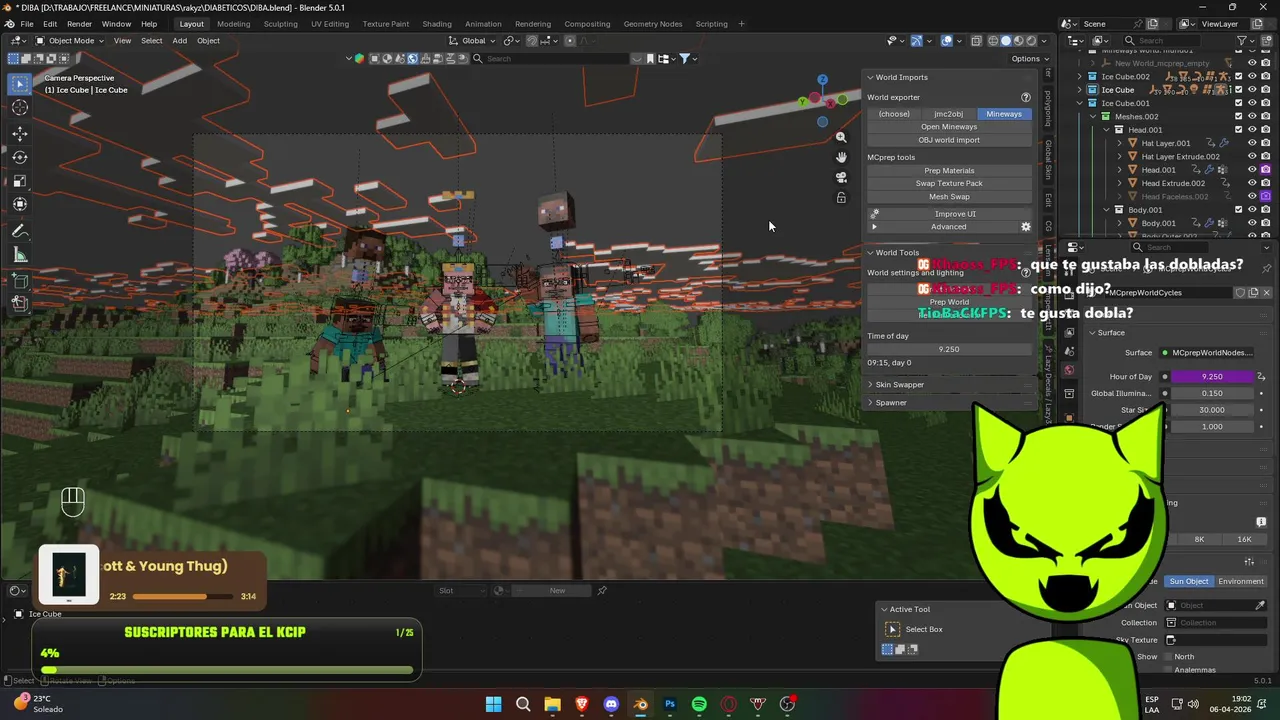Open the File menu

point(27,24)
